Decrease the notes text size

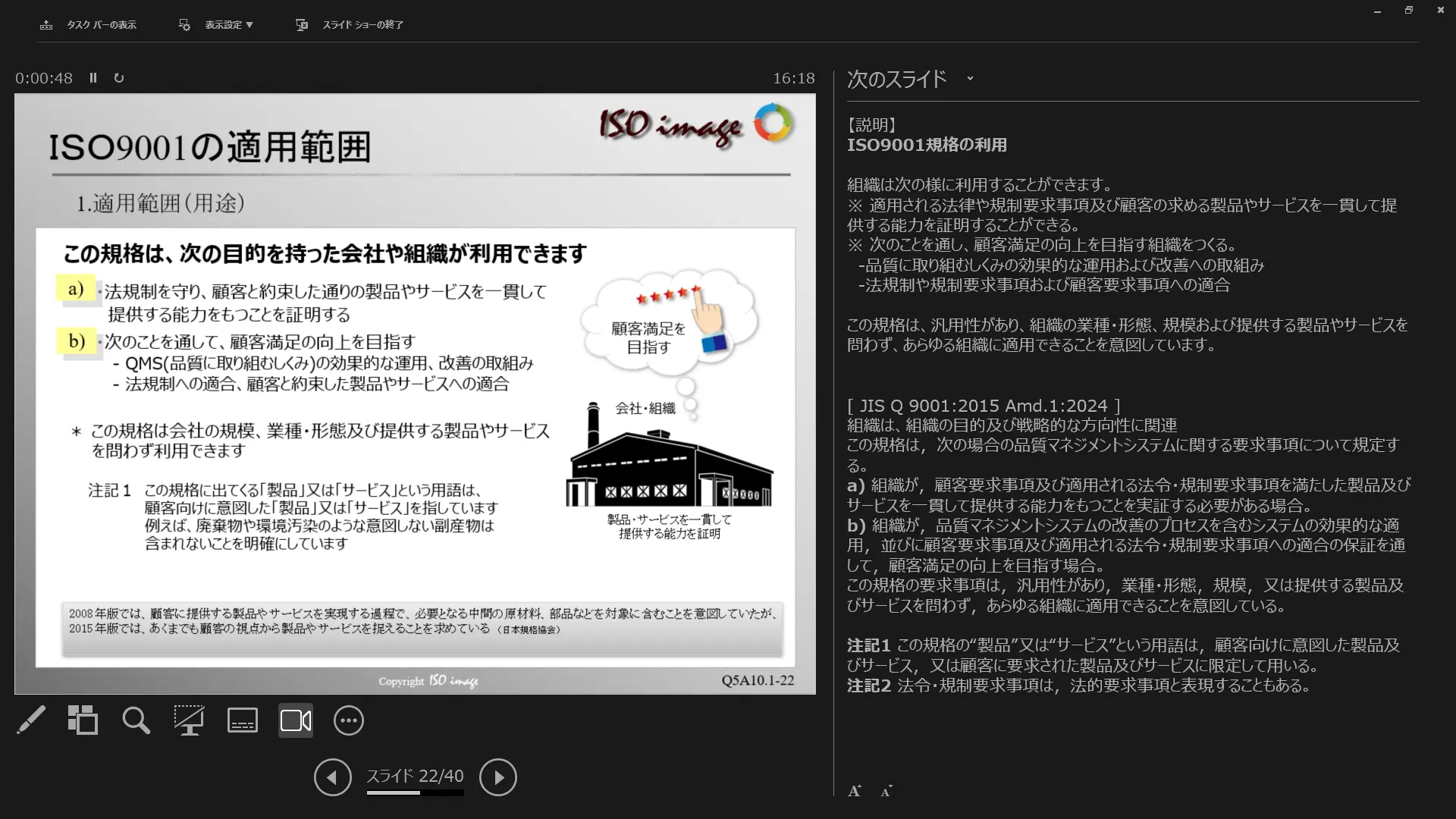point(886,791)
